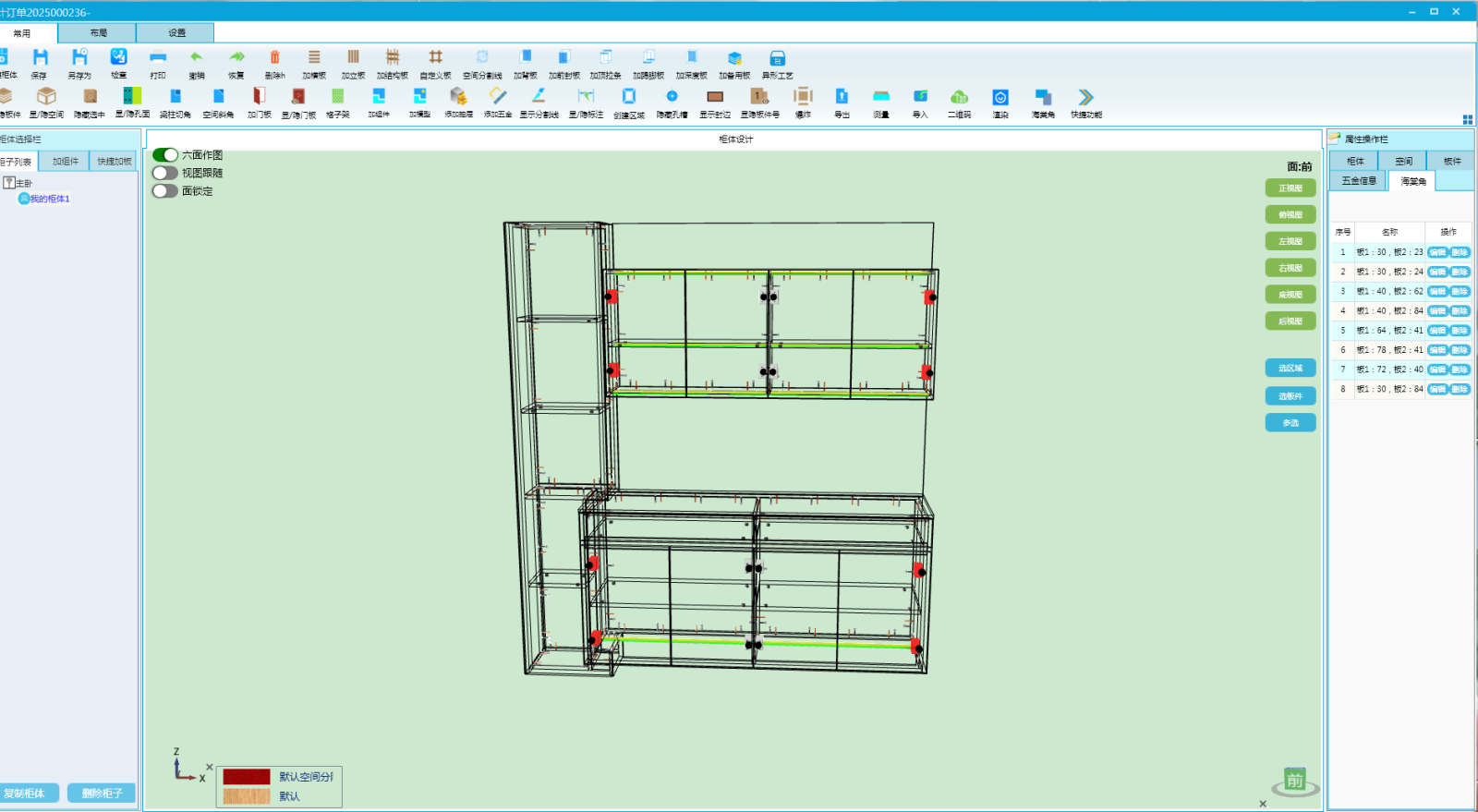Click the grid expander at toolbar right edge
This screenshot has height=812, width=1478.
[1467, 119]
